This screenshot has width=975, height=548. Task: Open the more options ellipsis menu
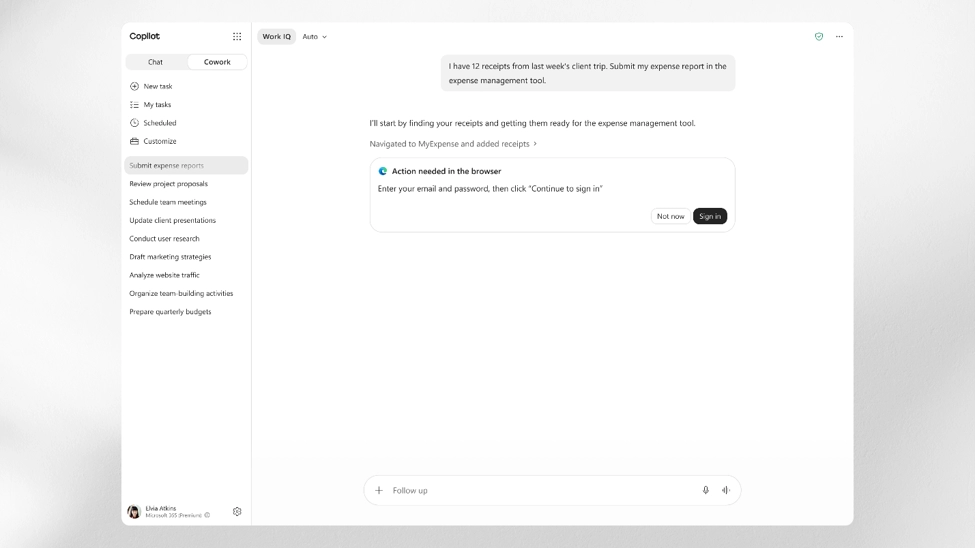click(839, 37)
